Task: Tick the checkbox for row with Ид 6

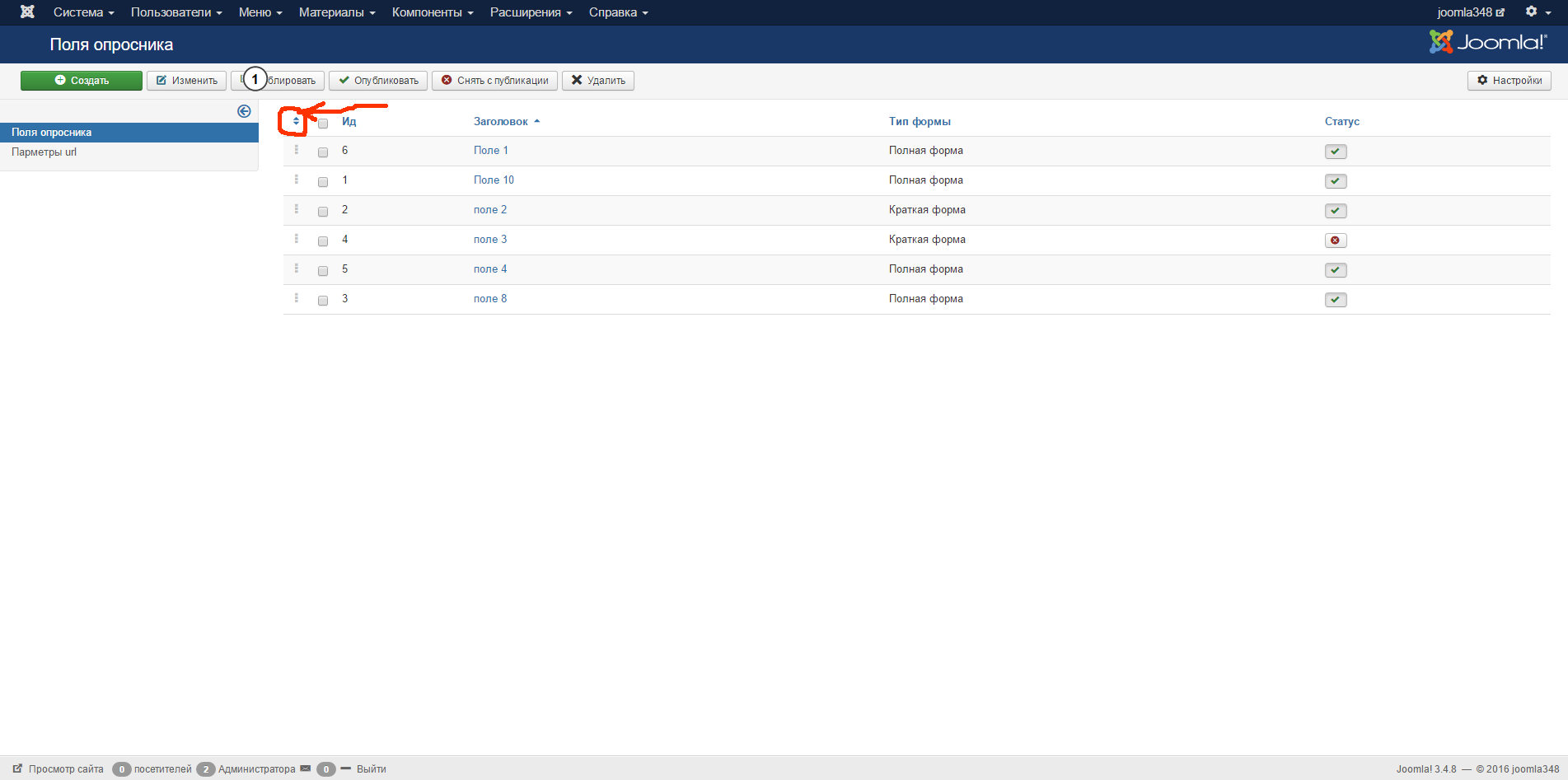Action: tap(323, 152)
